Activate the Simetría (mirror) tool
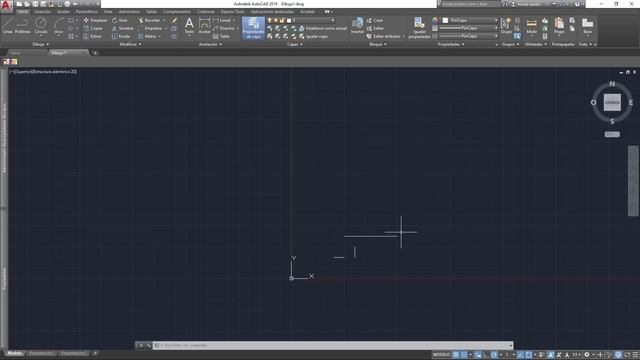640x360 pixels. tap(123, 28)
